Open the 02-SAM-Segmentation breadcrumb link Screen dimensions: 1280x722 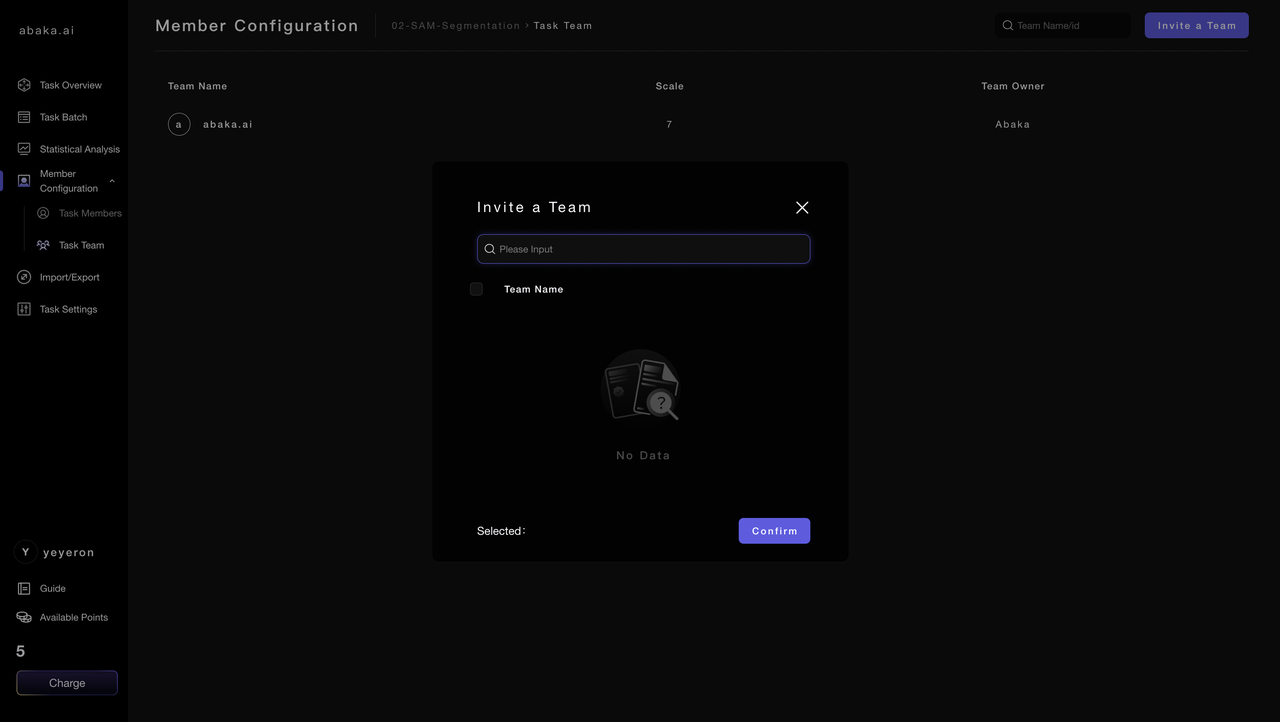pos(455,25)
